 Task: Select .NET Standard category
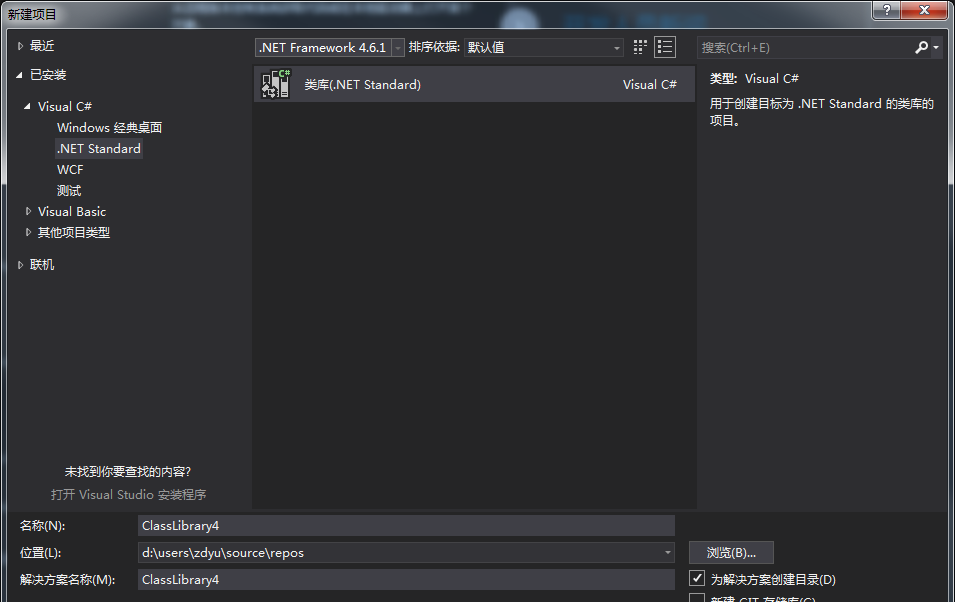[x=99, y=149]
